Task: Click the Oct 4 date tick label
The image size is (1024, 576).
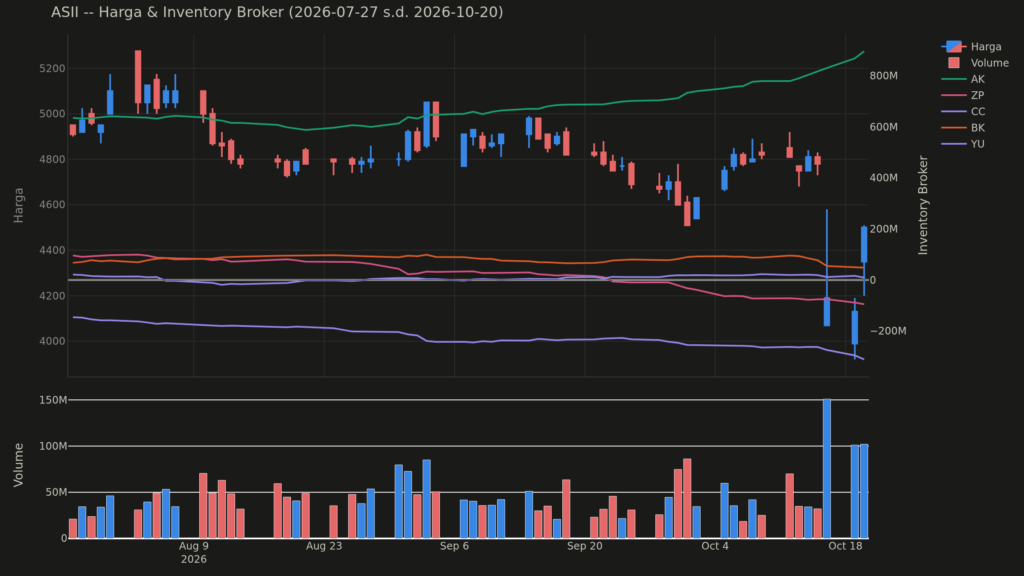Action: [714, 546]
